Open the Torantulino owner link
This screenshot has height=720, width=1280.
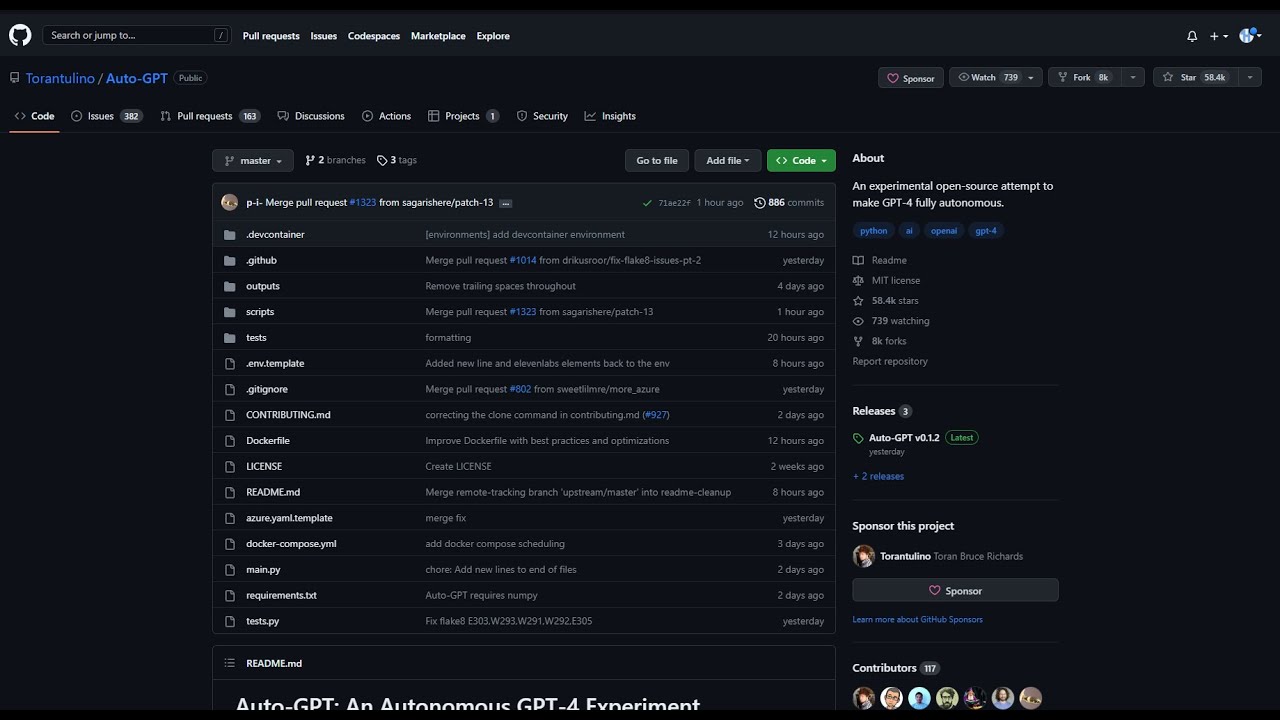(60, 78)
